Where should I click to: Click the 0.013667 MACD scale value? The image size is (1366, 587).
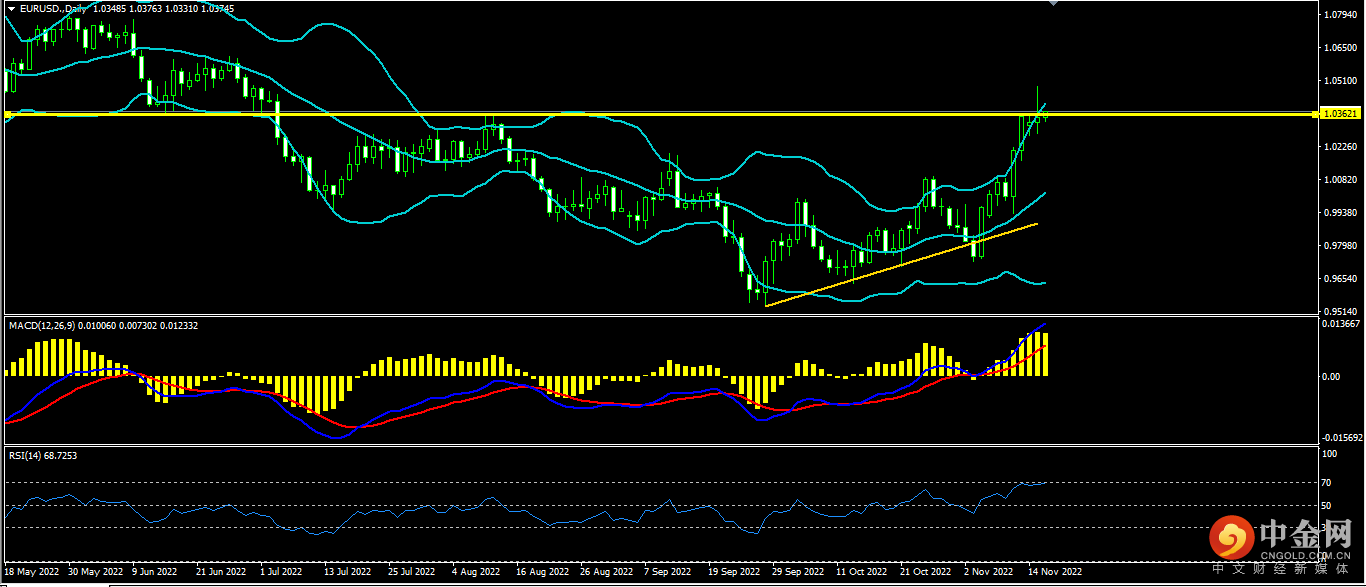1339,323
